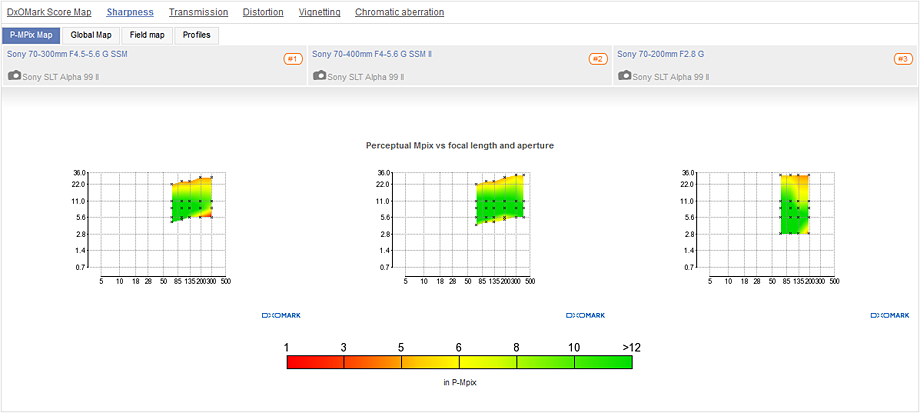The image size is (920, 413).
Task: Click the #1 rank badge
Action: pyautogui.click(x=293, y=59)
